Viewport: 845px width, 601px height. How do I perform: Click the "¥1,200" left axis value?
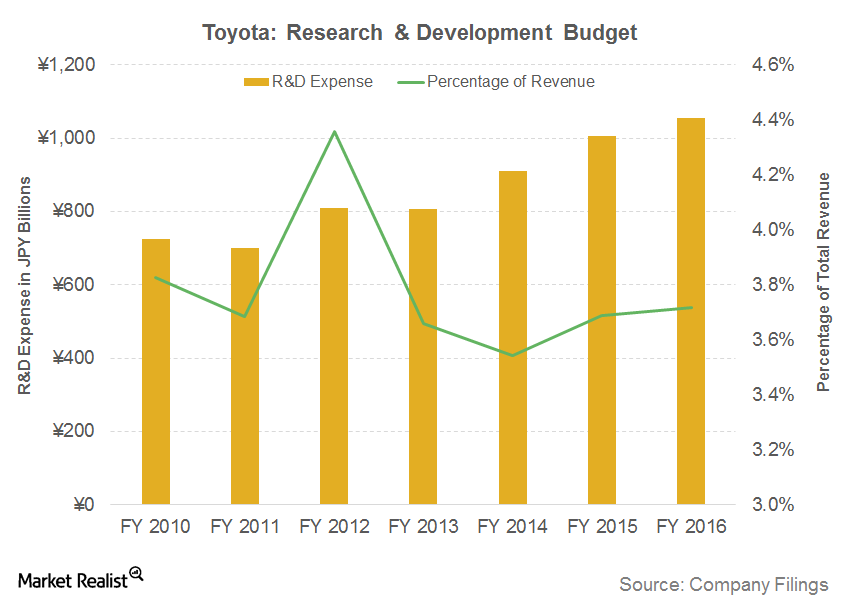click(x=66, y=65)
